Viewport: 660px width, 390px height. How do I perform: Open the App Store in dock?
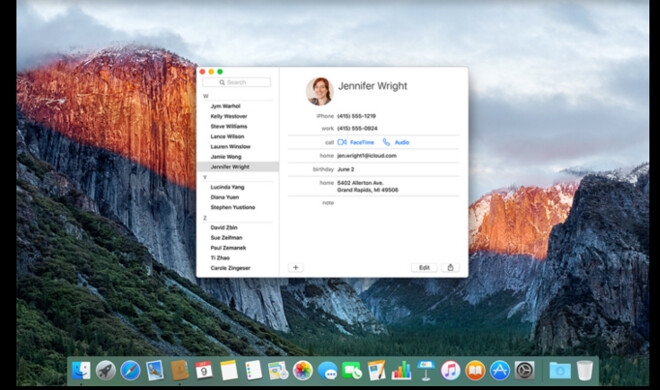pyautogui.click(x=500, y=371)
